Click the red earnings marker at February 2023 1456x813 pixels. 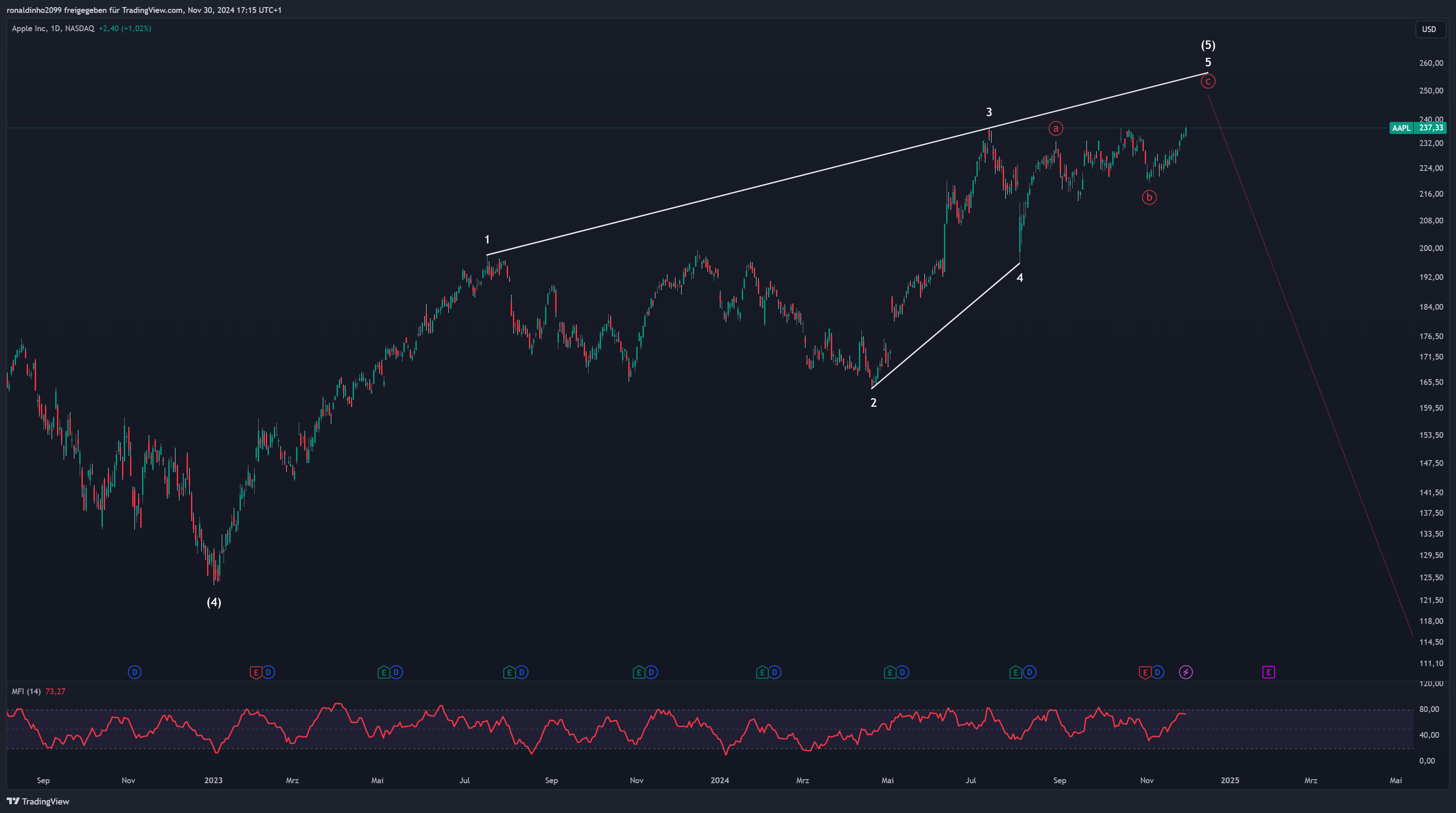256,672
